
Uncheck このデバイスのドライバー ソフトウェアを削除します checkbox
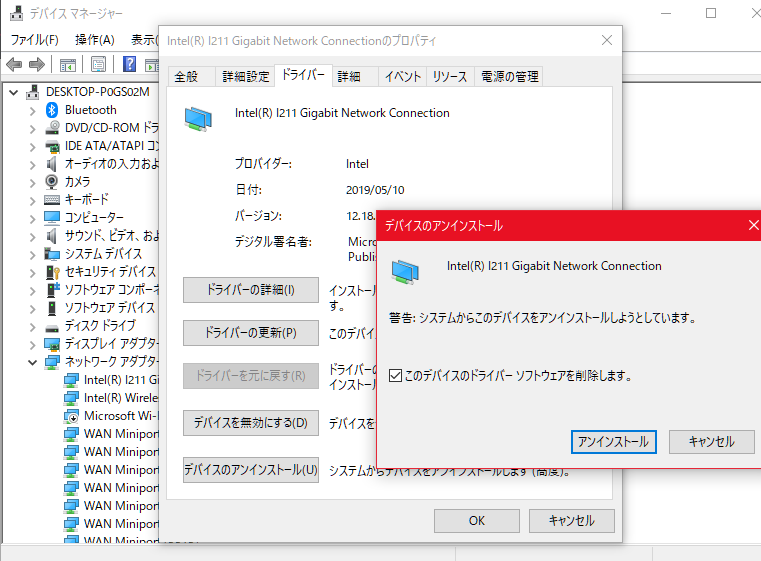click(x=396, y=375)
